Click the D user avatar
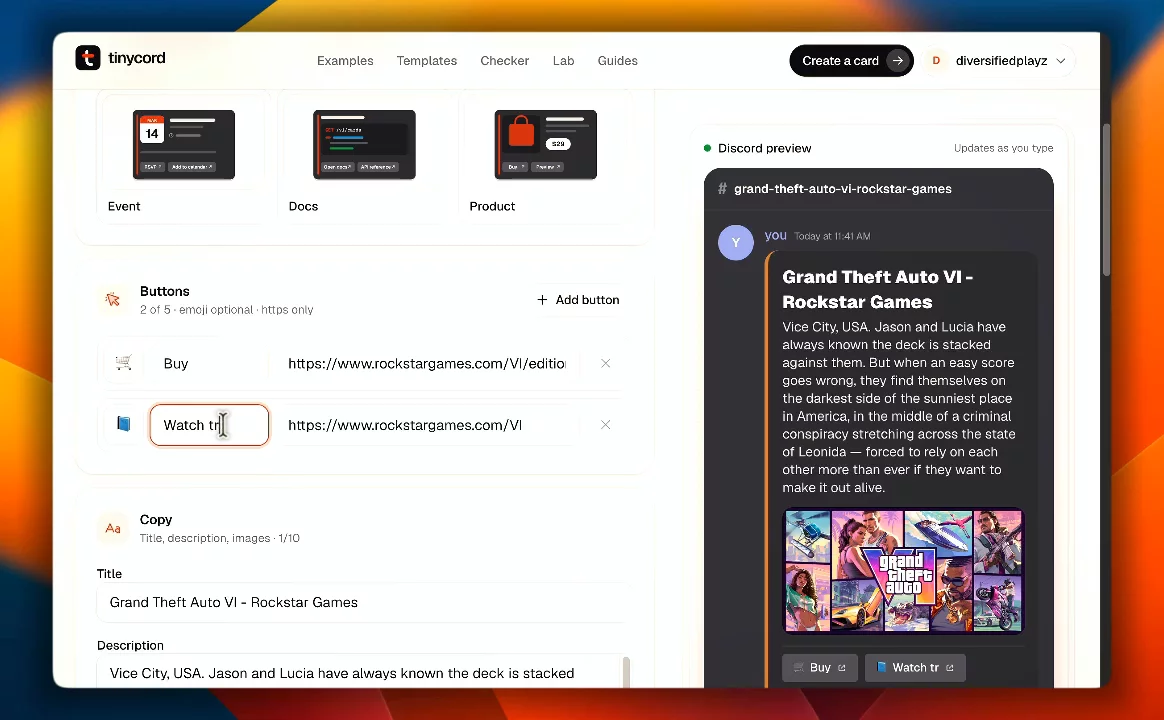1164x720 pixels. click(936, 61)
